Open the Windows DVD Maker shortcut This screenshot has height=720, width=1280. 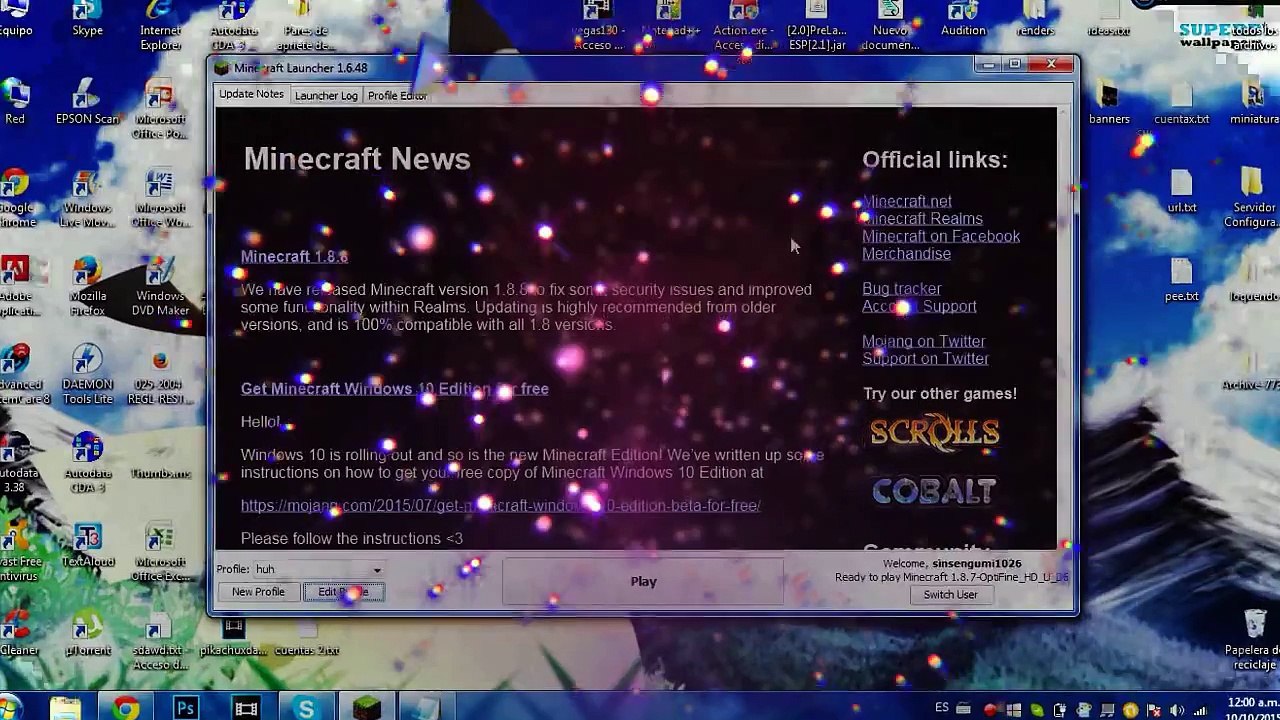tap(160, 287)
